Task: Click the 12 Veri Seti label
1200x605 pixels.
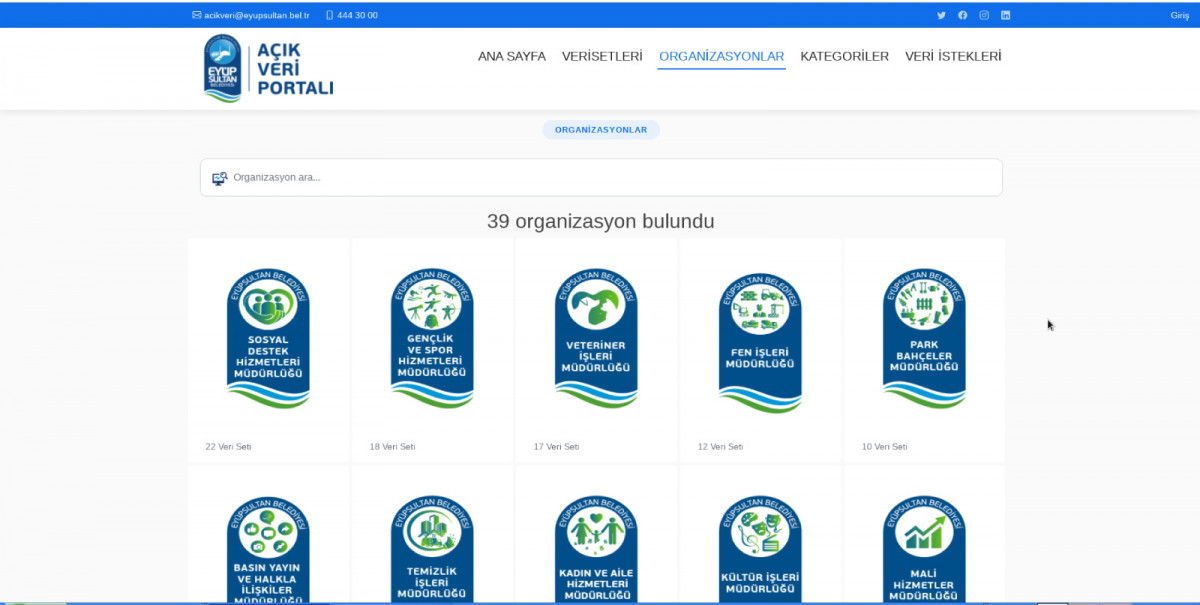Action: click(720, 447)
